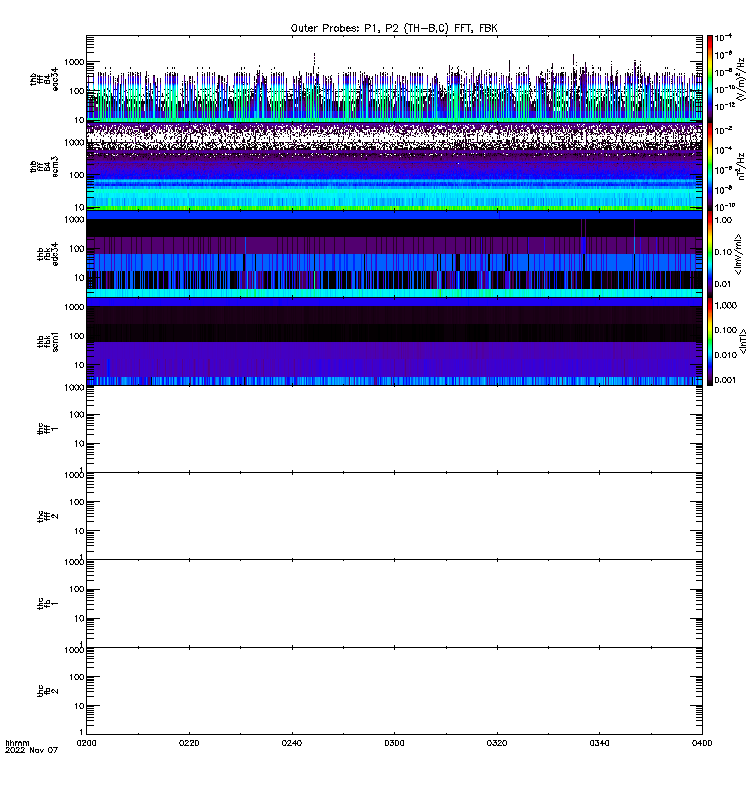Click the nT²/Hz color bar
750x800 pixels.
coord(710,166)
